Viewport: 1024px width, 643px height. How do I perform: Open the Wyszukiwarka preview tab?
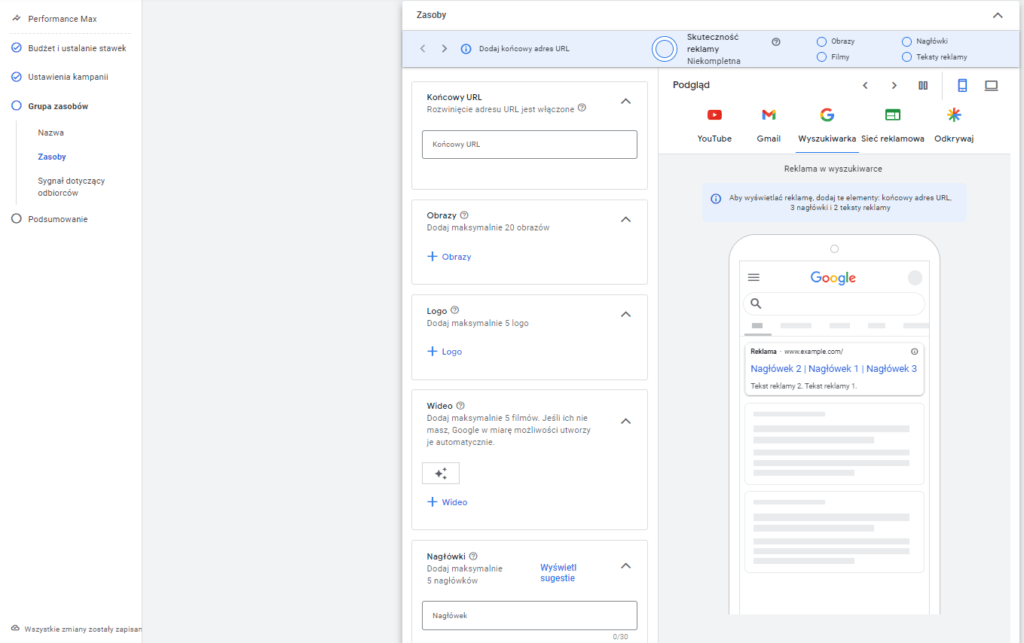[x=826, y=124]
